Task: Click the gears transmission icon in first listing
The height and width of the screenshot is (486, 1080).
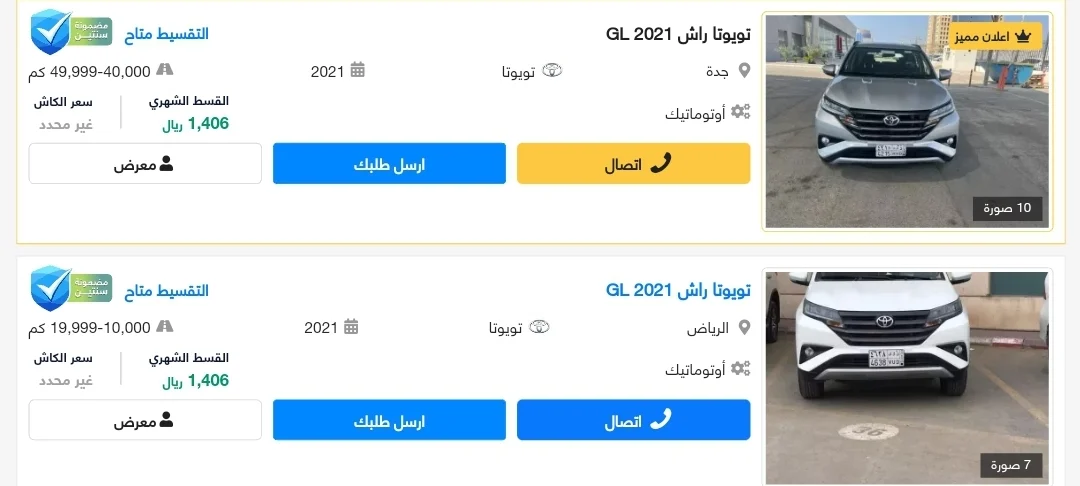Action: click(x=740, y=112)
